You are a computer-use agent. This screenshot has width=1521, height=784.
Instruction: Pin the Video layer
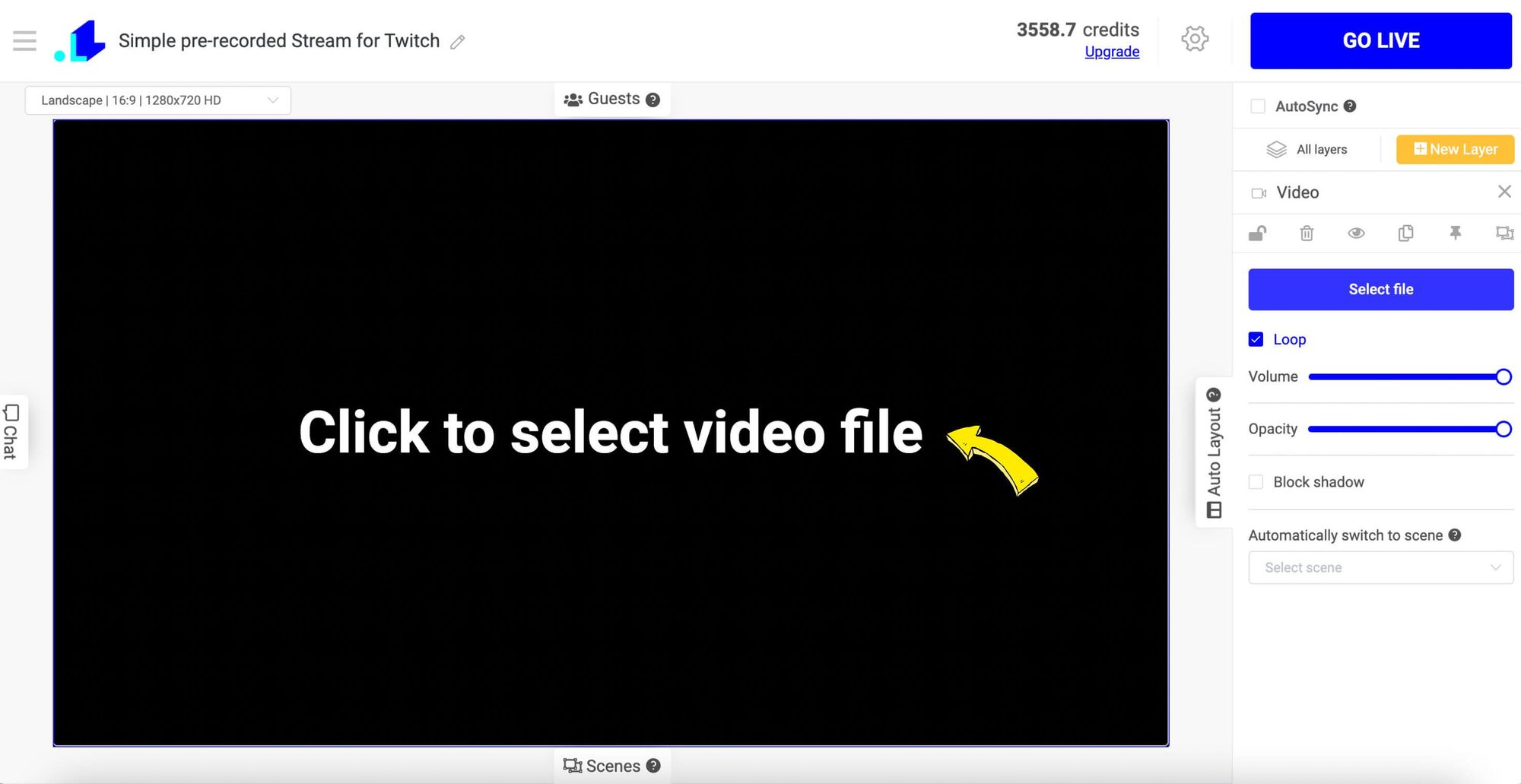tap(1455, 233)
